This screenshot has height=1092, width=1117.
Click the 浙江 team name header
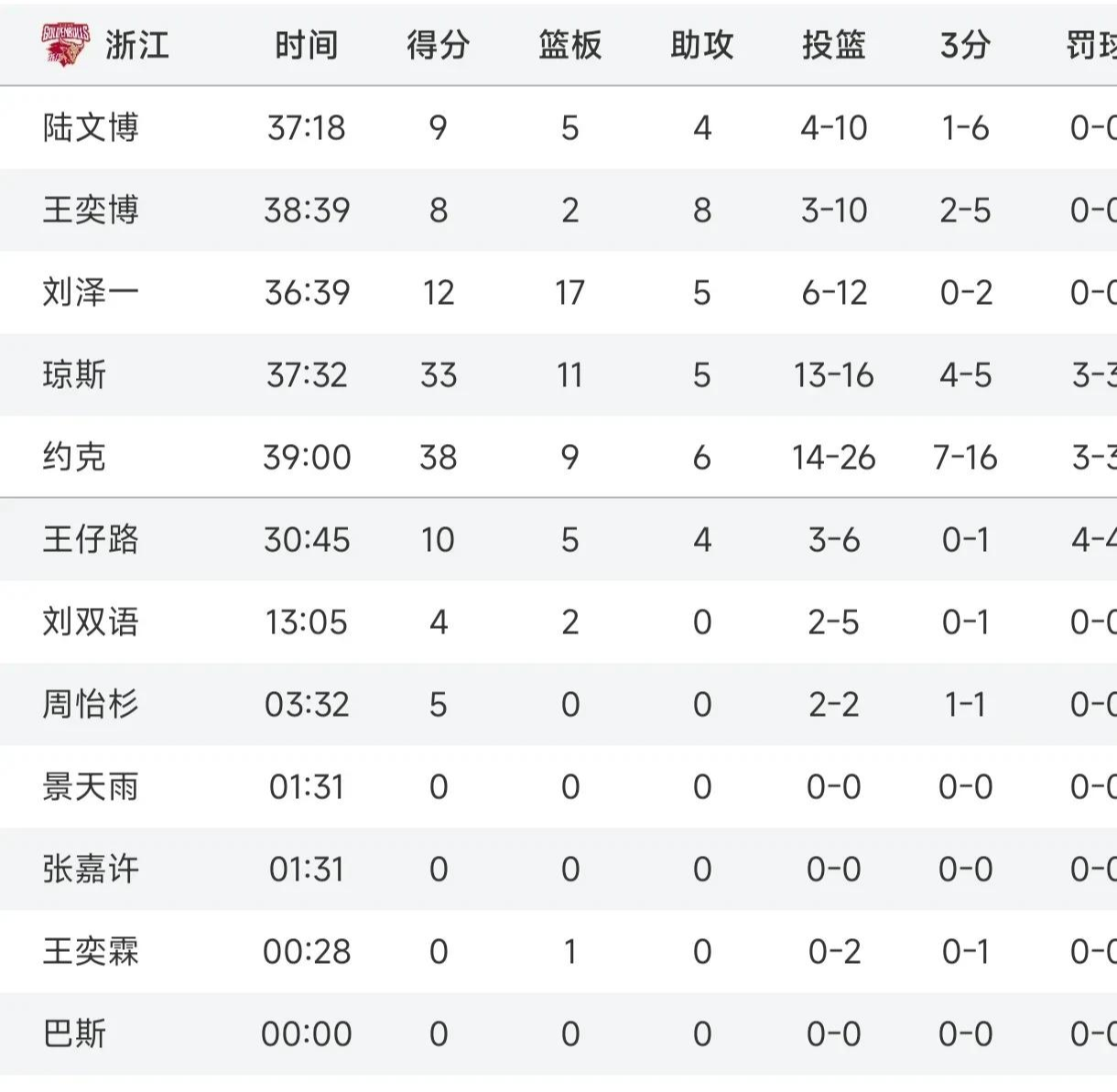click(137, 45)
